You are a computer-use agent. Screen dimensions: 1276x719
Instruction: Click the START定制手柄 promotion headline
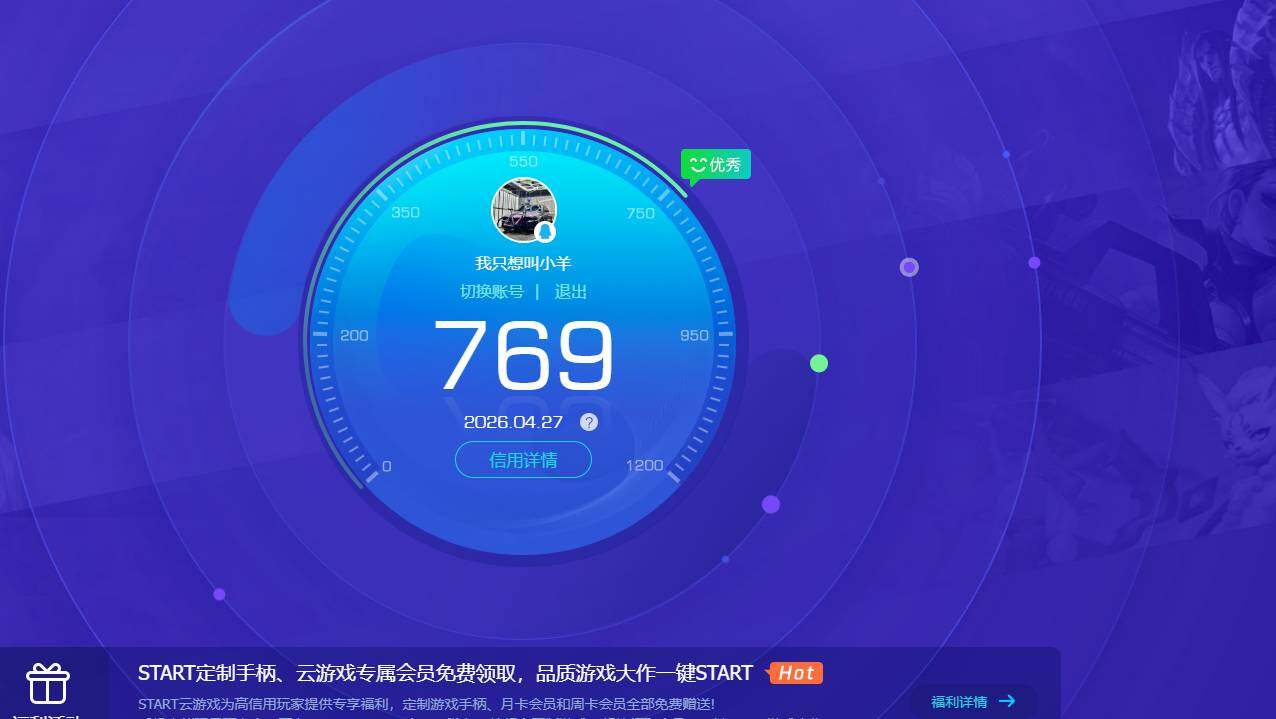click(445, 673)
